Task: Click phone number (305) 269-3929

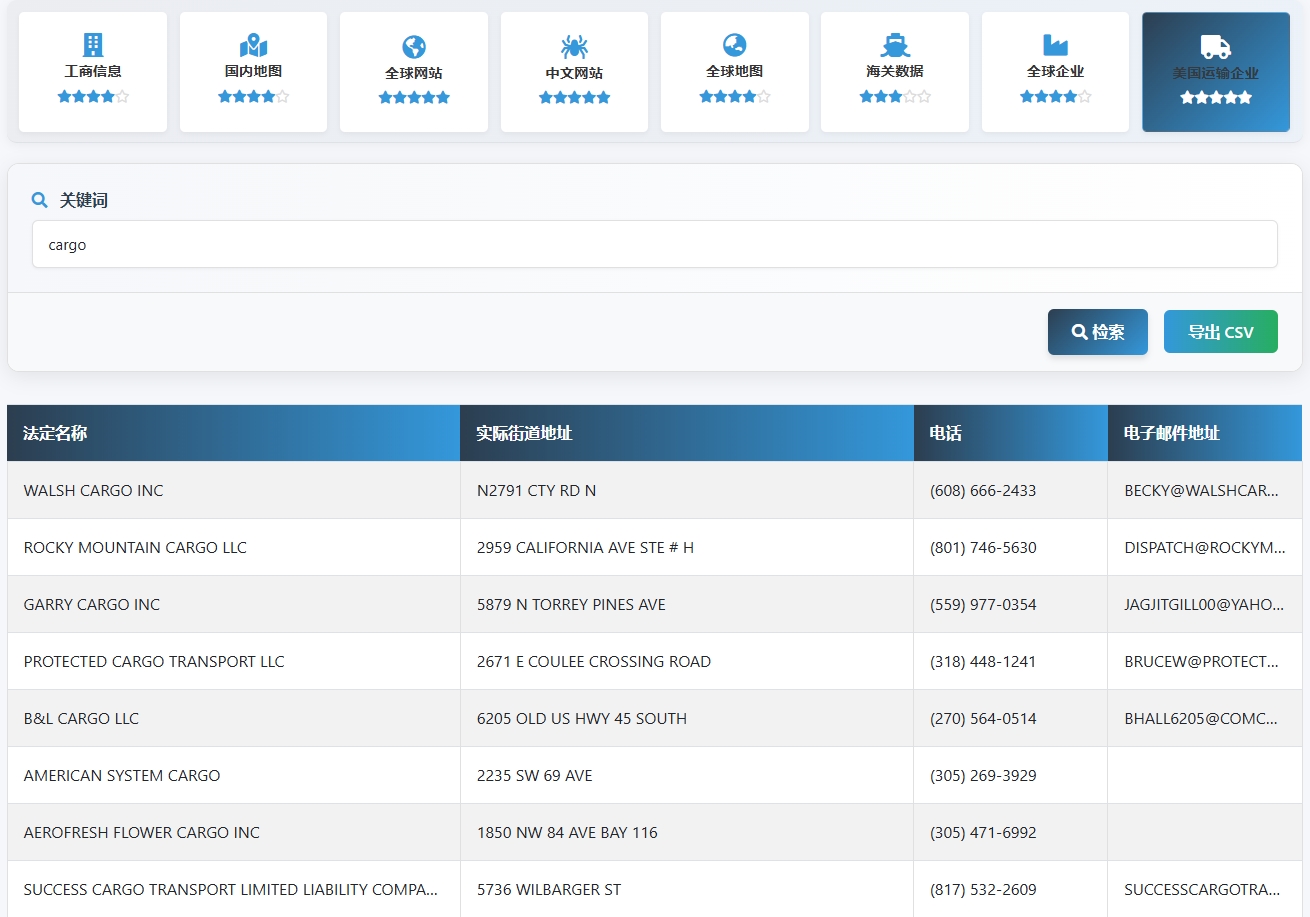Action: point(983,775)
